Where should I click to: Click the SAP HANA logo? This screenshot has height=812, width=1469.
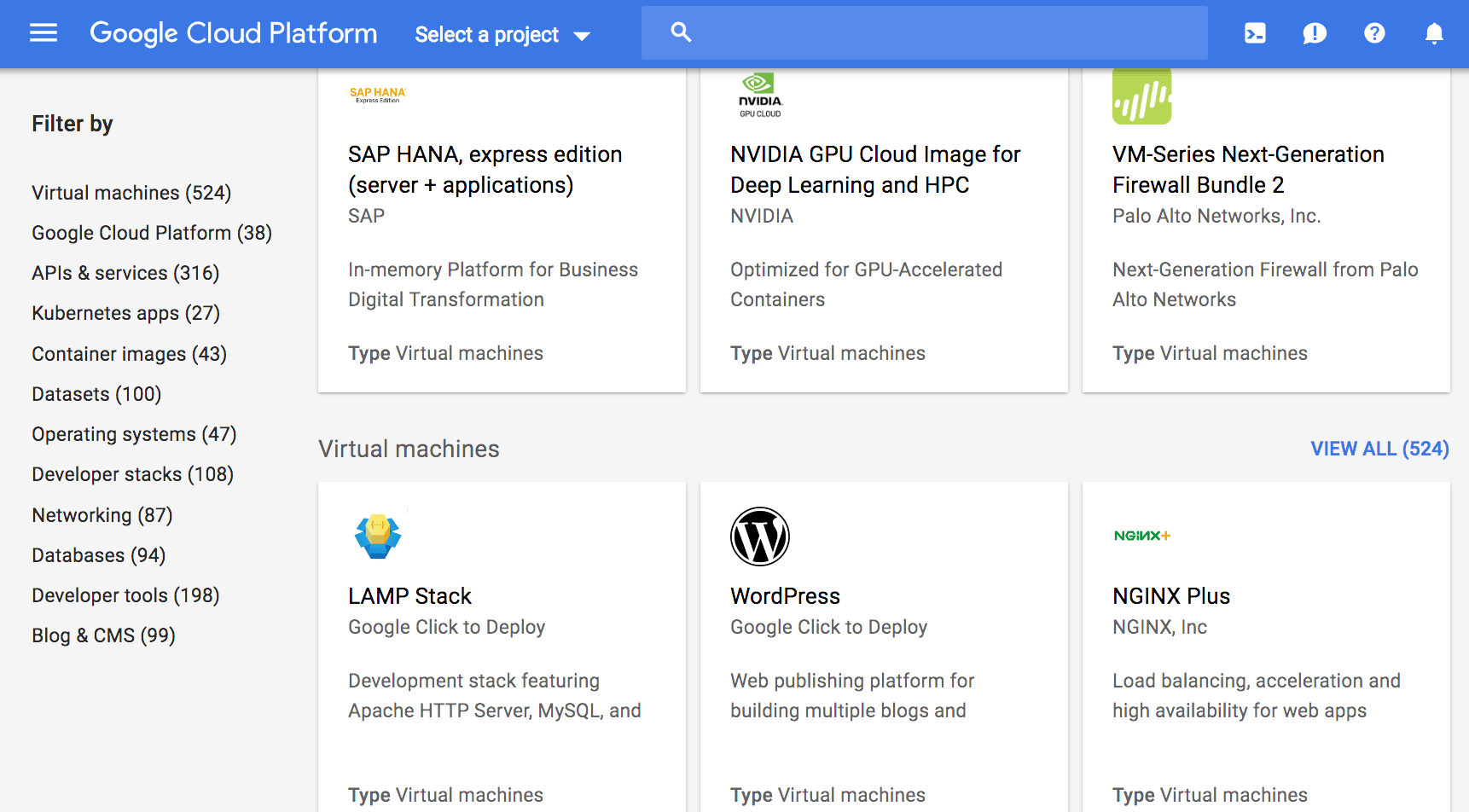click(378, 95)
